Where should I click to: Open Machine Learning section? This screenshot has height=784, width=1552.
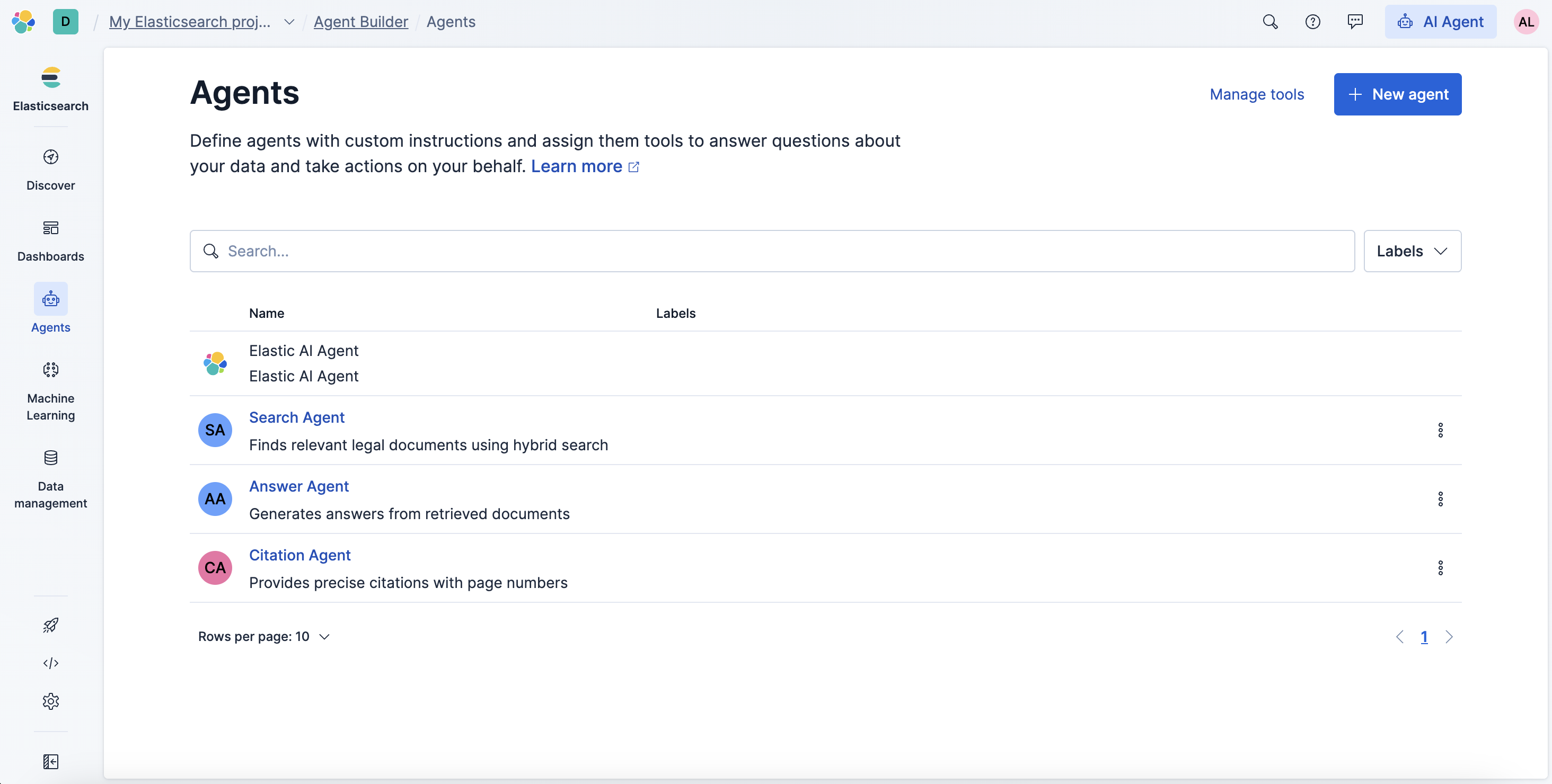pyautogui.click(x=50, y=391)
